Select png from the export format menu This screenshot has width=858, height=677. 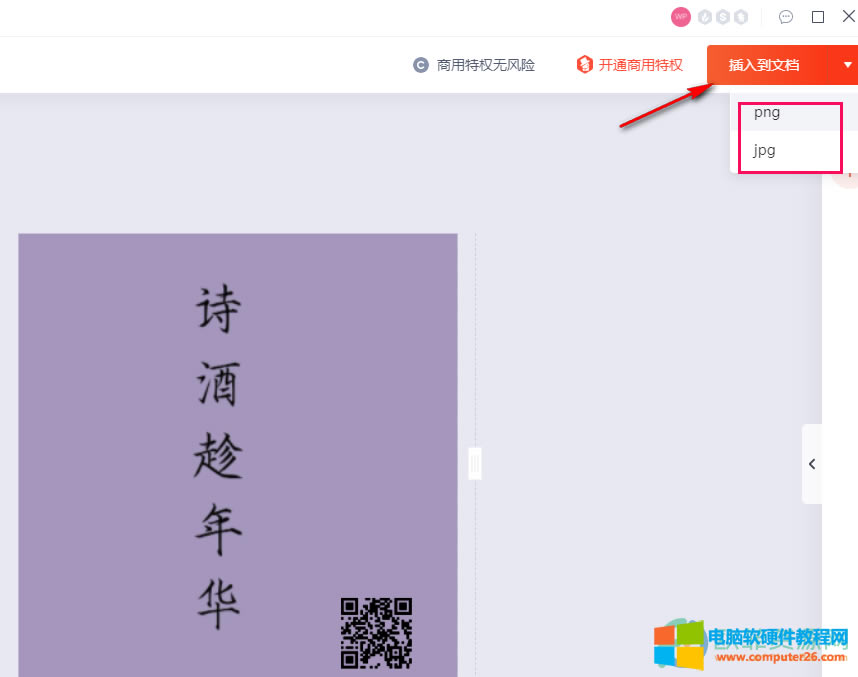pos(767,113)
